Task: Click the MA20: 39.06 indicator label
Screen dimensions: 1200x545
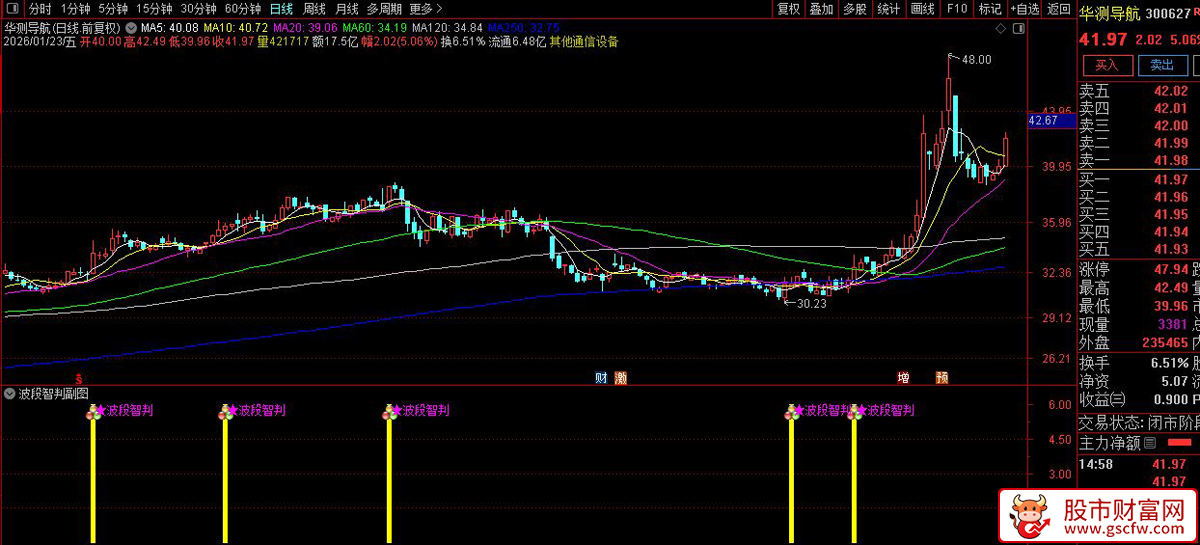Action: coord(304,27)
